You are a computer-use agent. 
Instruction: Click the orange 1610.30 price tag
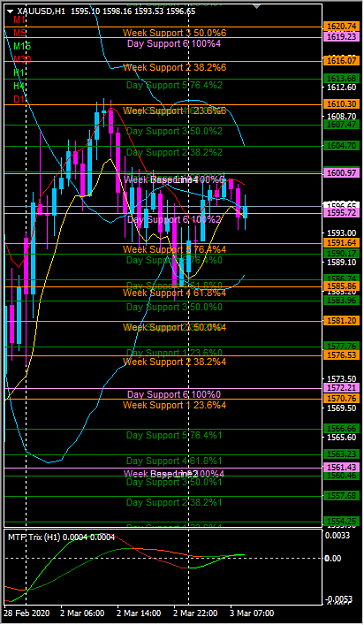tap(342, 104)
